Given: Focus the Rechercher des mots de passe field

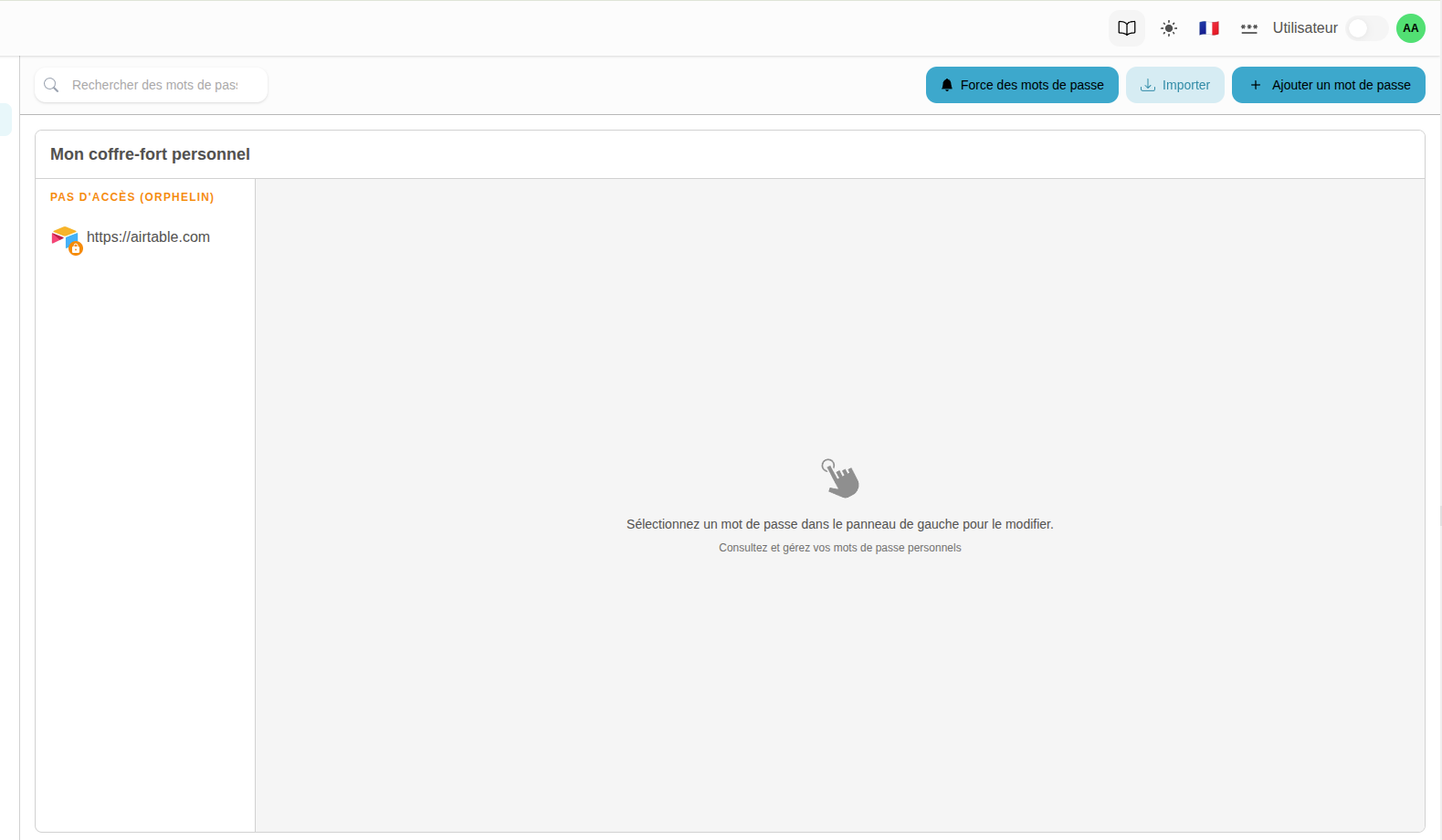Looking at the screenshot, I should (154, 85).
